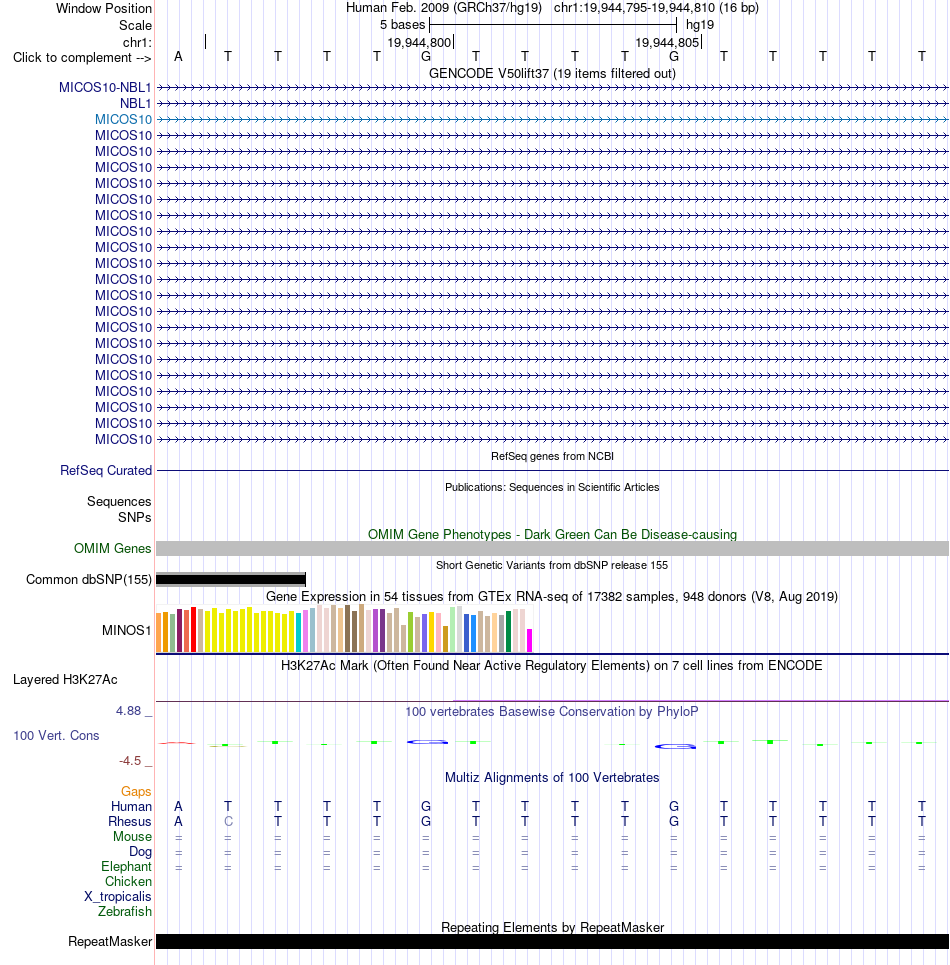Click the mismatched C base in Rhesus row
This screenshot has height=965, width=950.
point(228,822)
